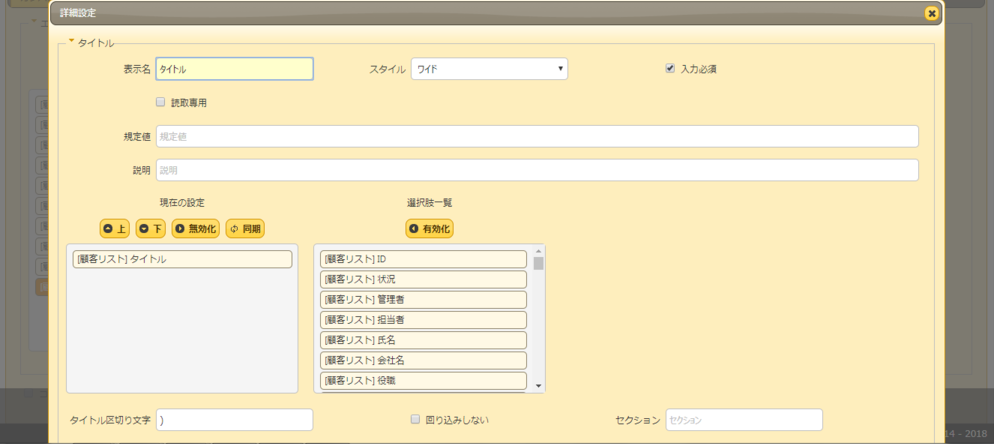
Task: Open the スタイル dropdown
Action: pos(489,69)
